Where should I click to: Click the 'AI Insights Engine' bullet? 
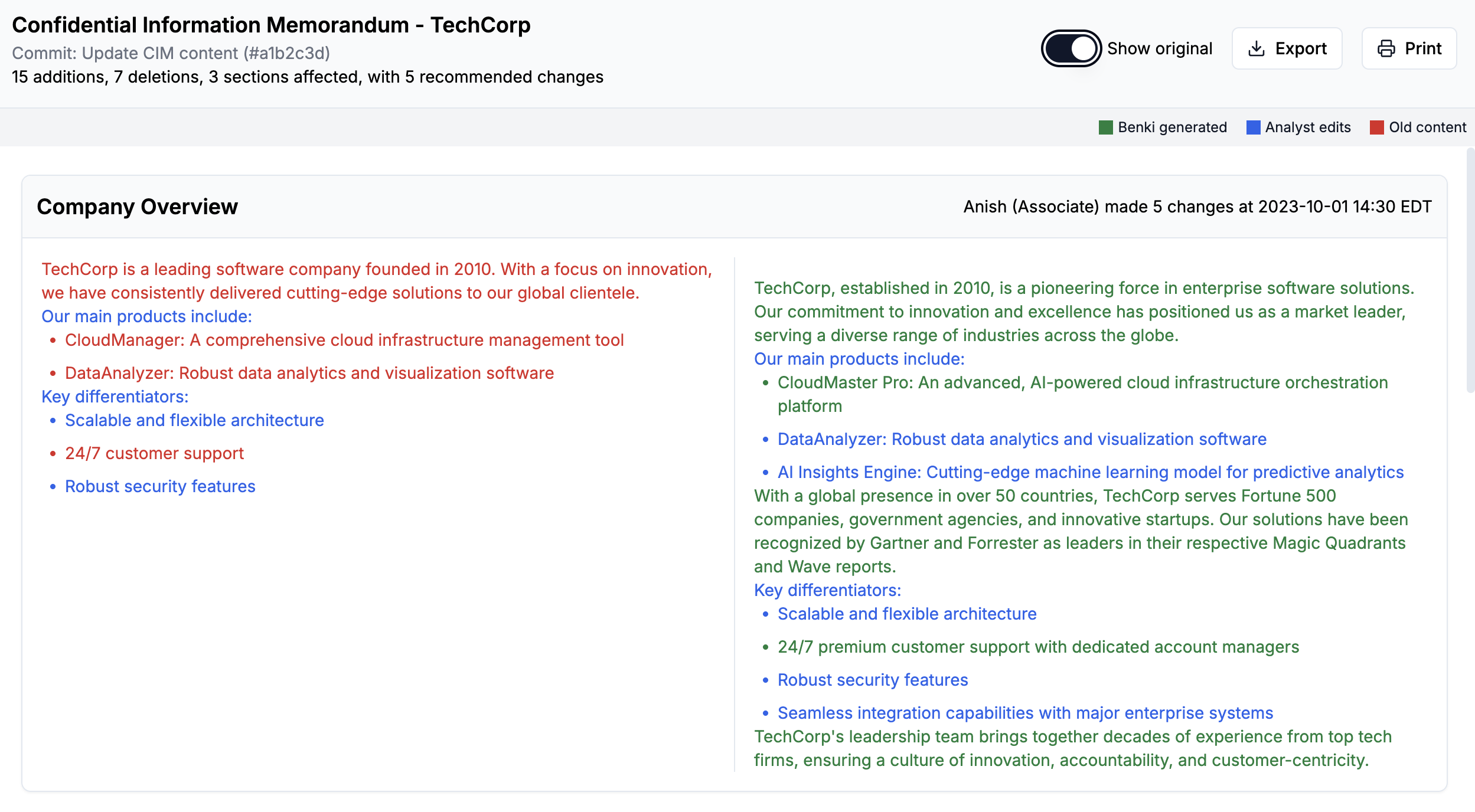pyautogui.click(x=1091, y=472)
